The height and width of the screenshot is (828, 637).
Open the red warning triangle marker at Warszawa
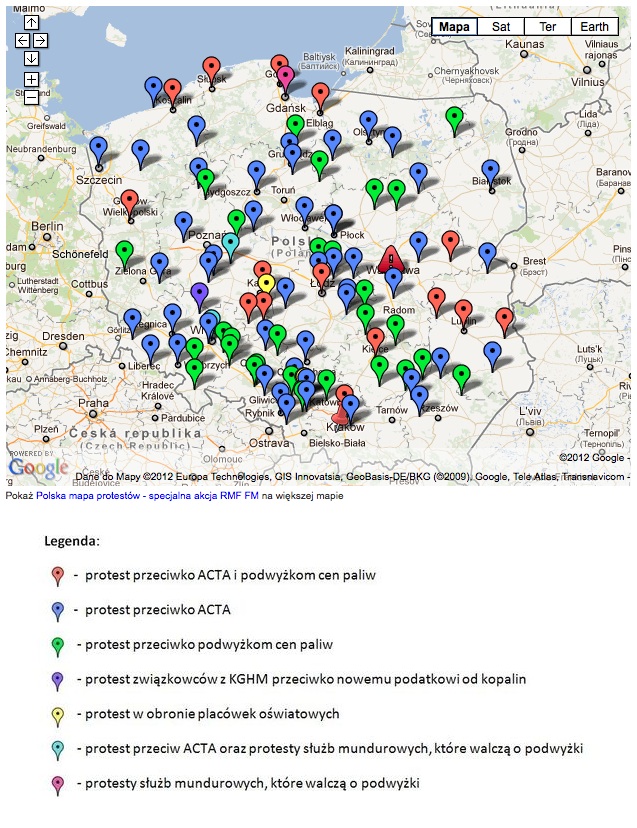(x=391, y=259)
